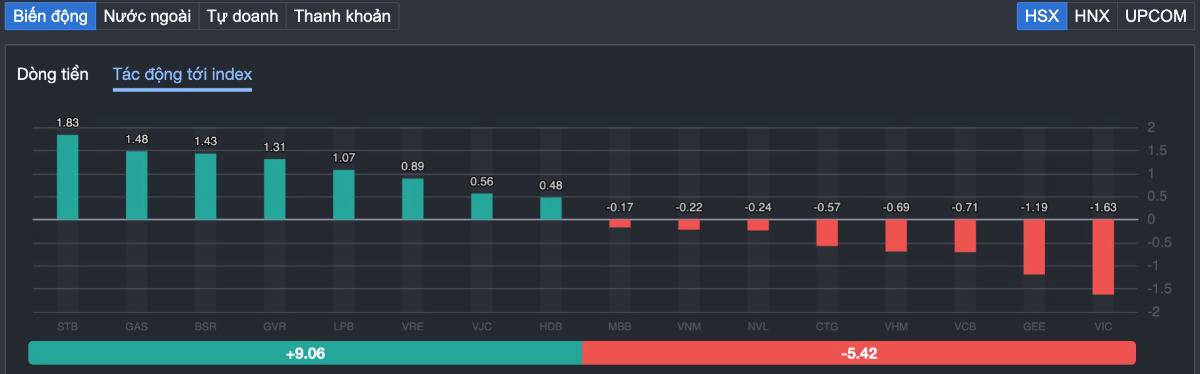Open the Thanh khoản tab

click(x=342, y=16)
